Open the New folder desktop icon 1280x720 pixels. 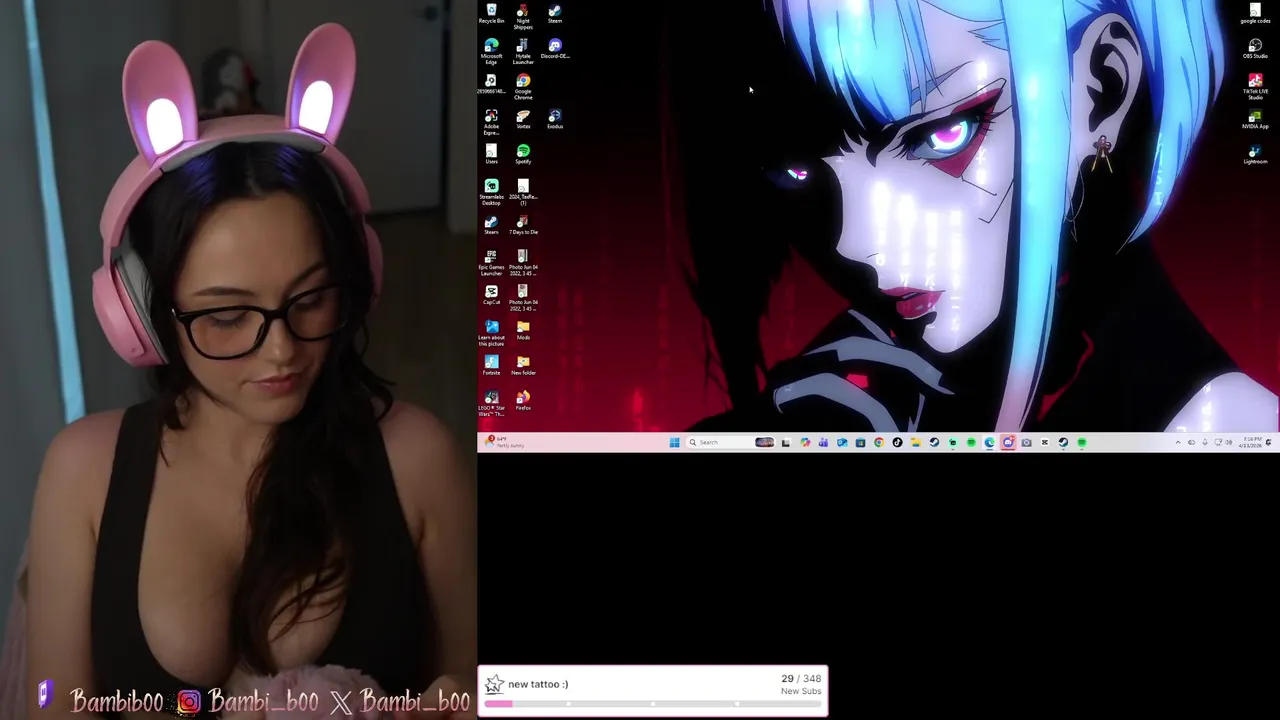point(523,365)
